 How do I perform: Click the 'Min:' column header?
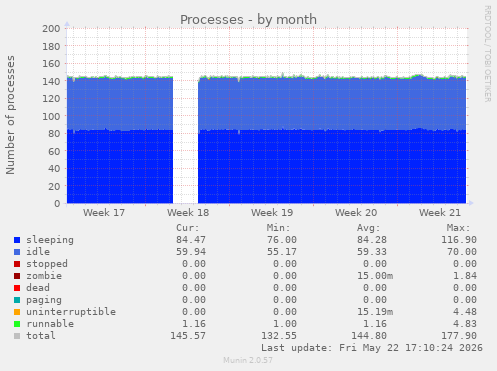tap(278, 228)
